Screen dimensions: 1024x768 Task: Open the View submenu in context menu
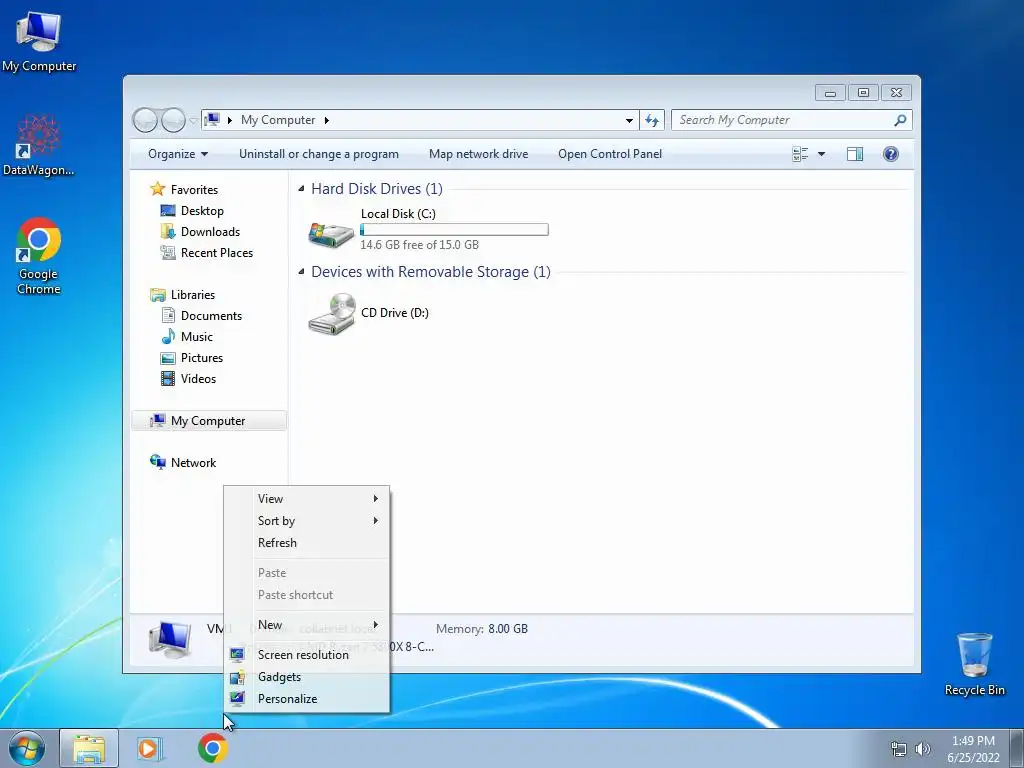click(306, 499)
